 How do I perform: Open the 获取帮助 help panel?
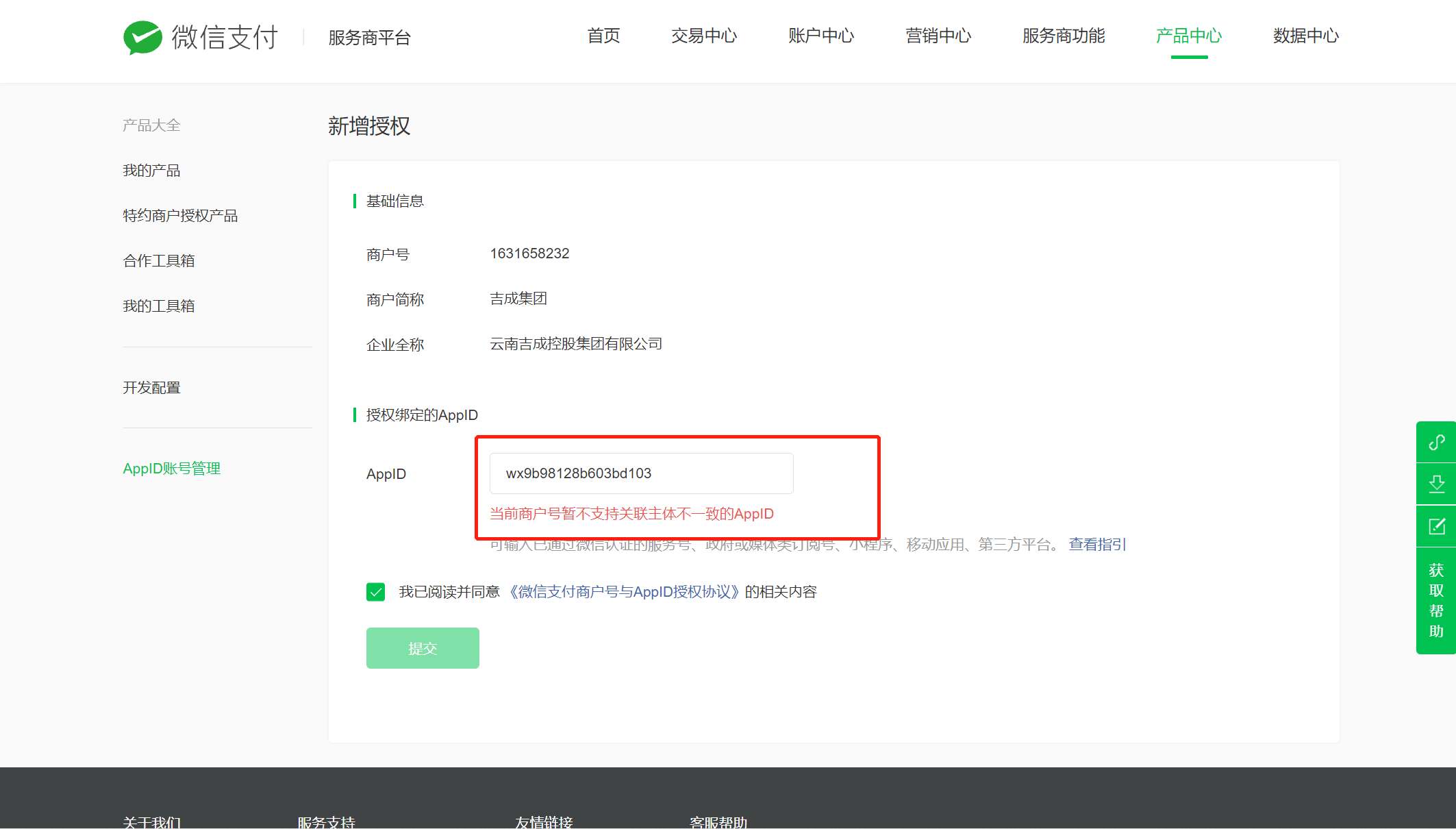1436,600
